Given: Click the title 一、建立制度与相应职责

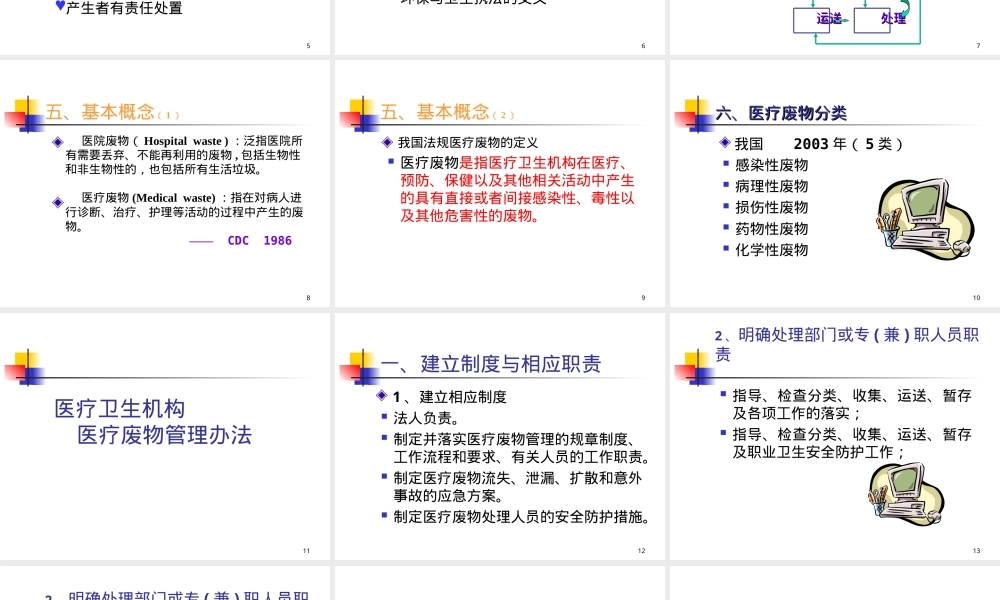Looking at the screenshot, I should point(491,364).
